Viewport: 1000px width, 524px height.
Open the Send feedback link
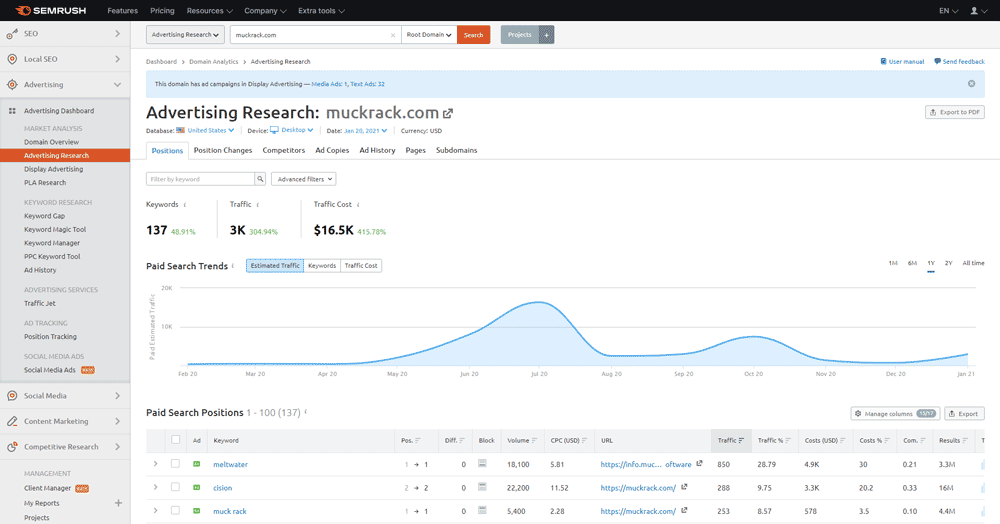point(959,62)
